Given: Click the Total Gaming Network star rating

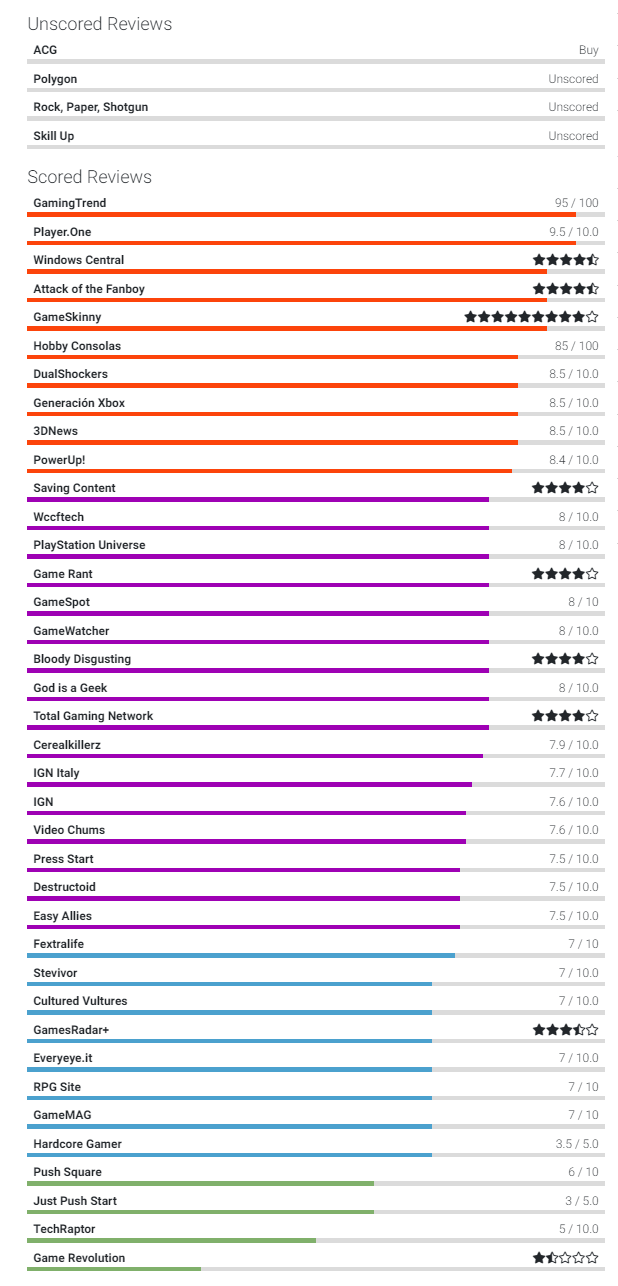Looking at the screenshot, I should [565, 716].
